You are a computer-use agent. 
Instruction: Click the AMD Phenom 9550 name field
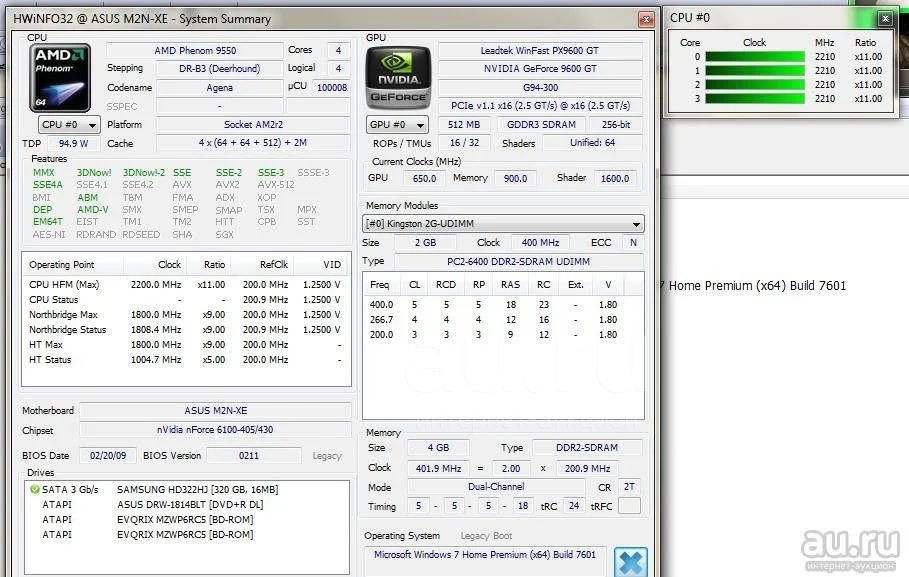tap(195, 50)
